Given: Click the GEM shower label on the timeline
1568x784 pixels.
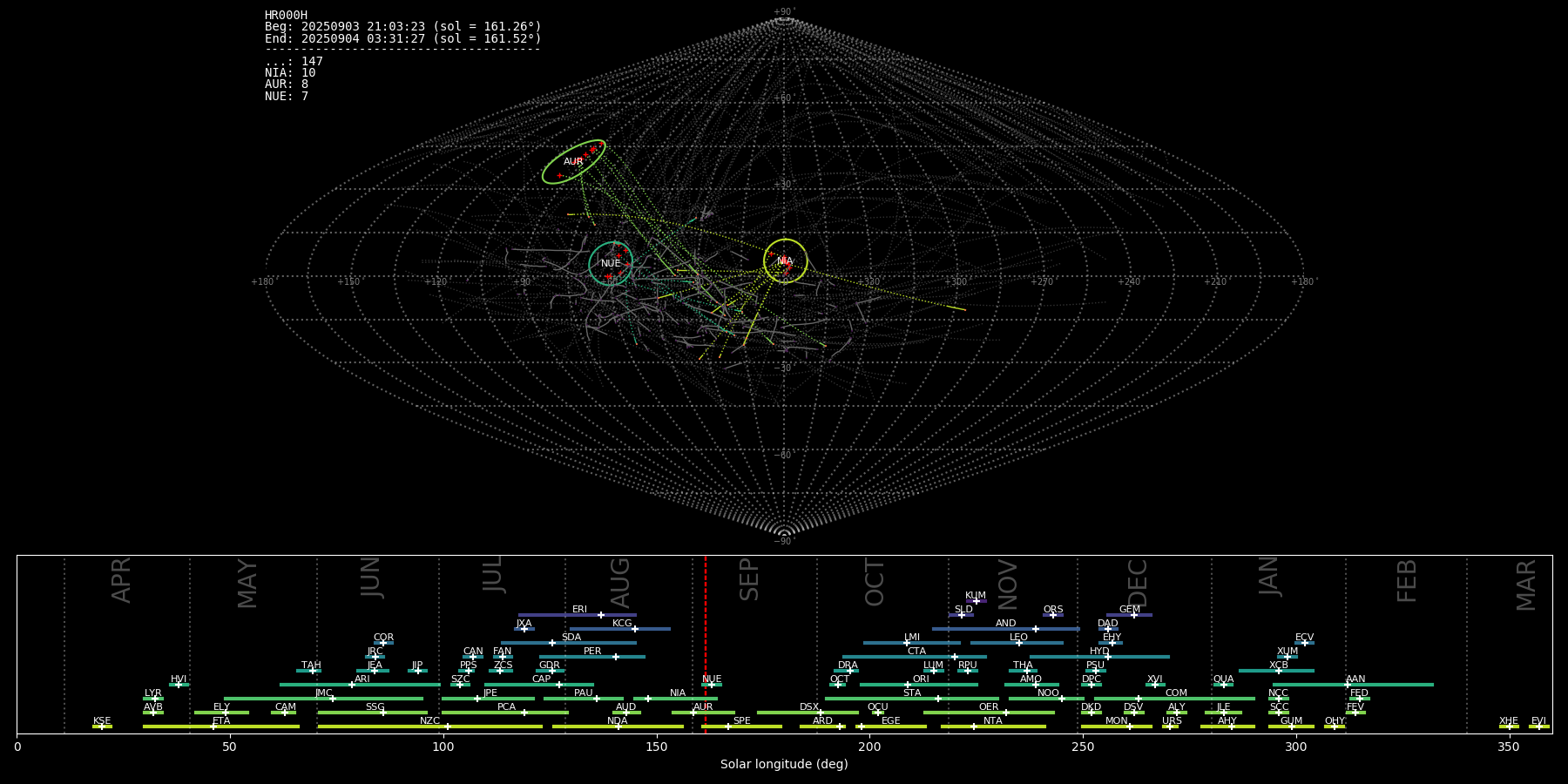Looking at the screenshot, I should 1130,610.
